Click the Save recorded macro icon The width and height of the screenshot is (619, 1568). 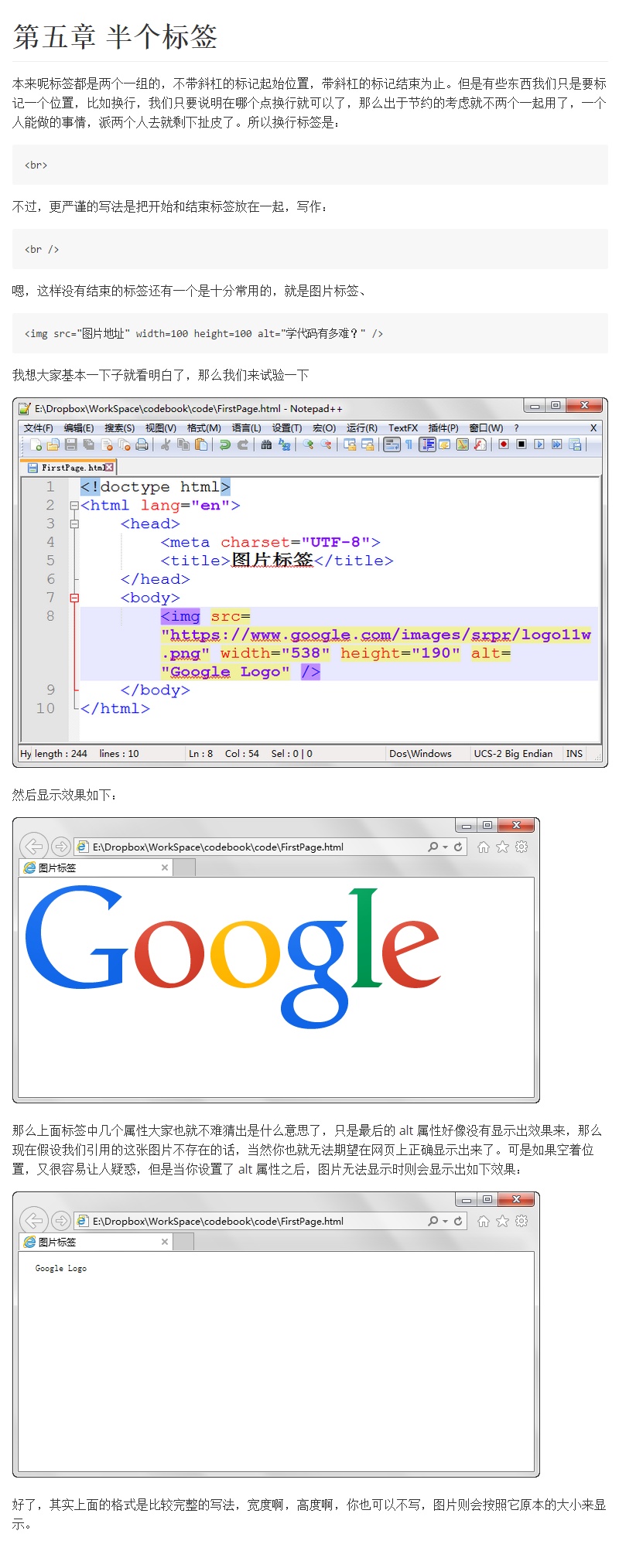click(x=575, y=445)
